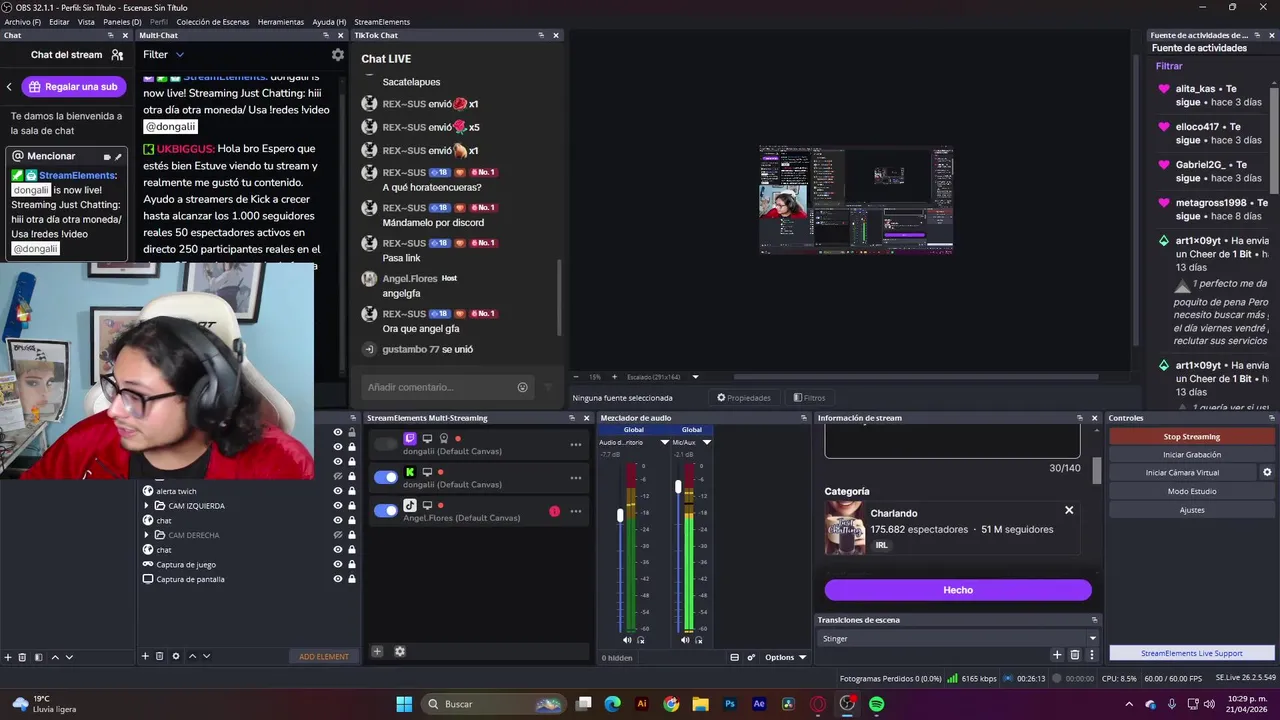
Task: Open the StreamElements menu
Action: point(382,21)
